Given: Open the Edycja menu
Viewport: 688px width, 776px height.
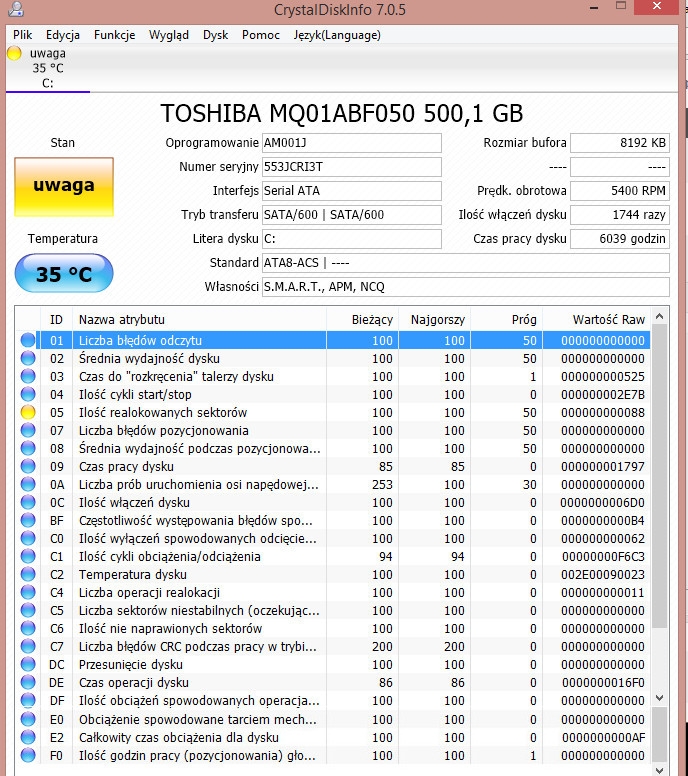Looking at the screenshot, I should 63,35.
